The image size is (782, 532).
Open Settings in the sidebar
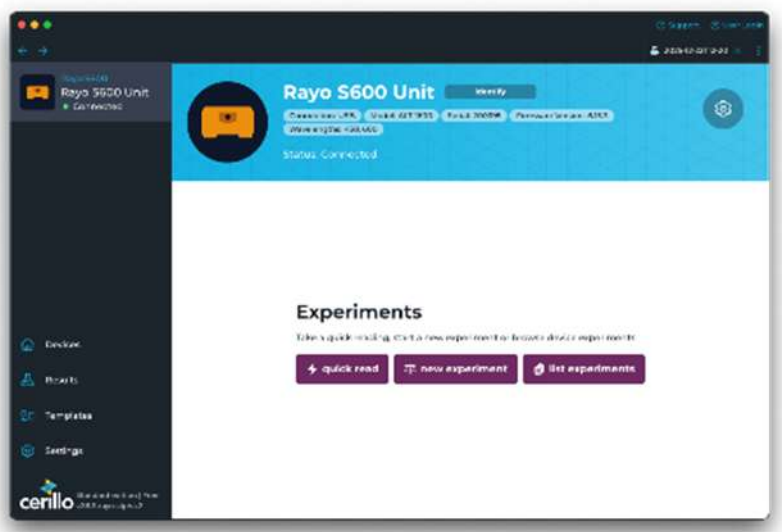(x=64, y=451)
